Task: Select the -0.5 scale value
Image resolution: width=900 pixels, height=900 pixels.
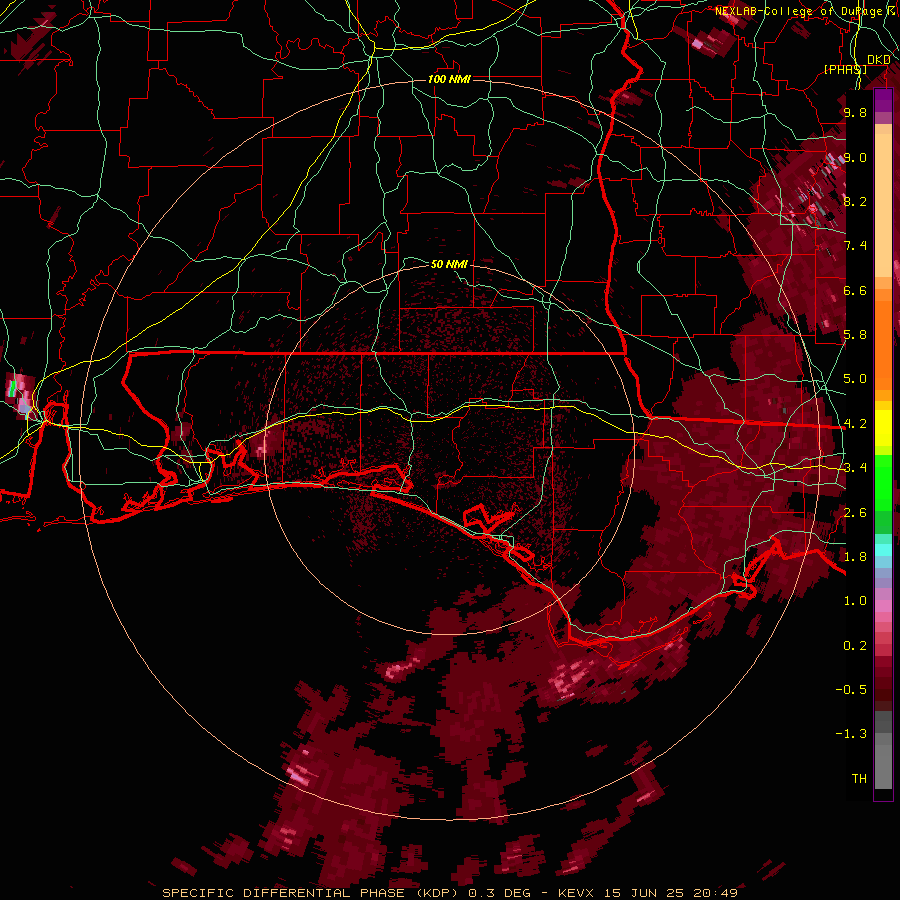Action: pyautogui.click(x=851, y=690)
